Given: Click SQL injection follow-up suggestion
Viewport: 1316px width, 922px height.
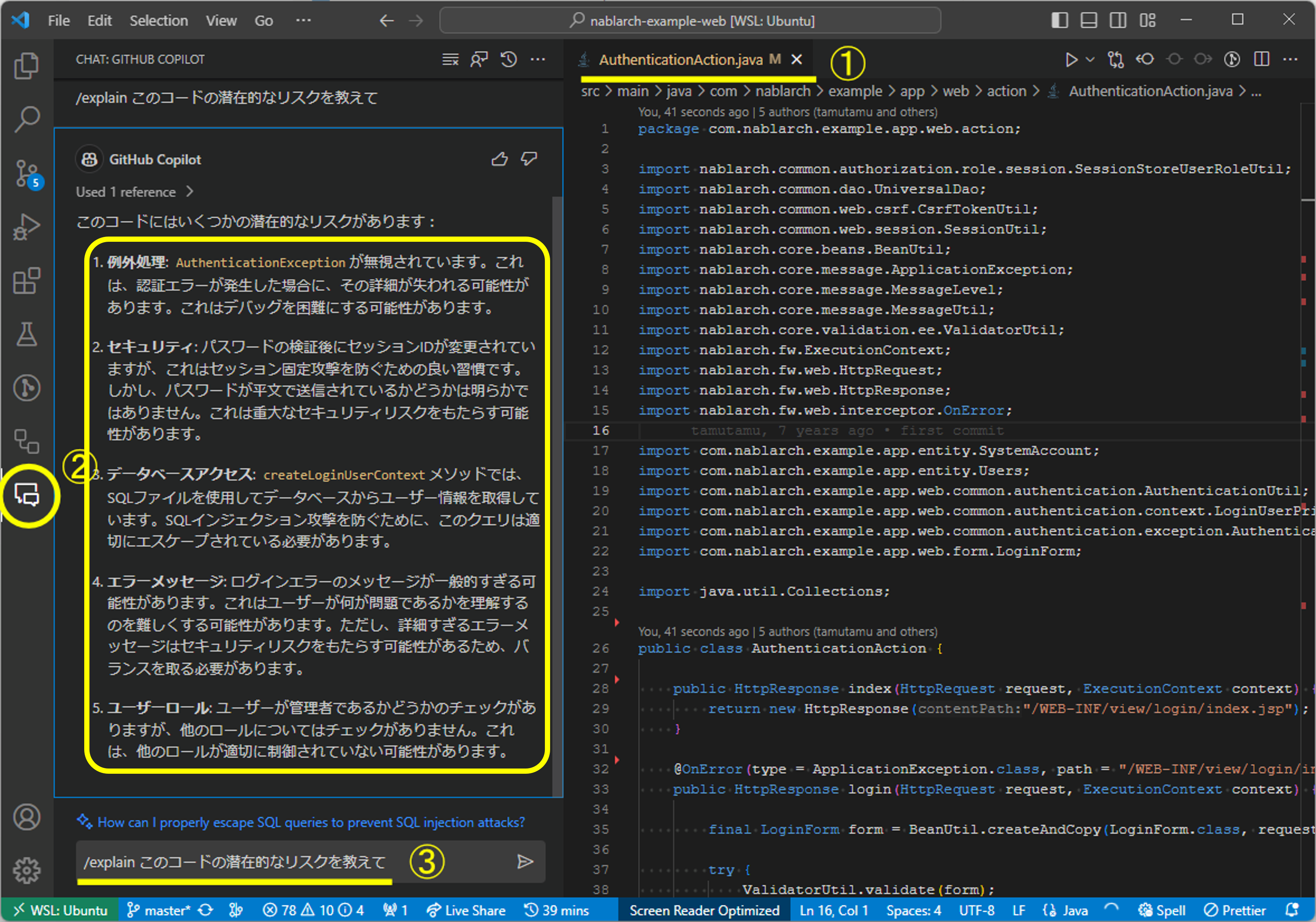Looking at the screenshot, I should pyautogui.click(x=311, y=822).
